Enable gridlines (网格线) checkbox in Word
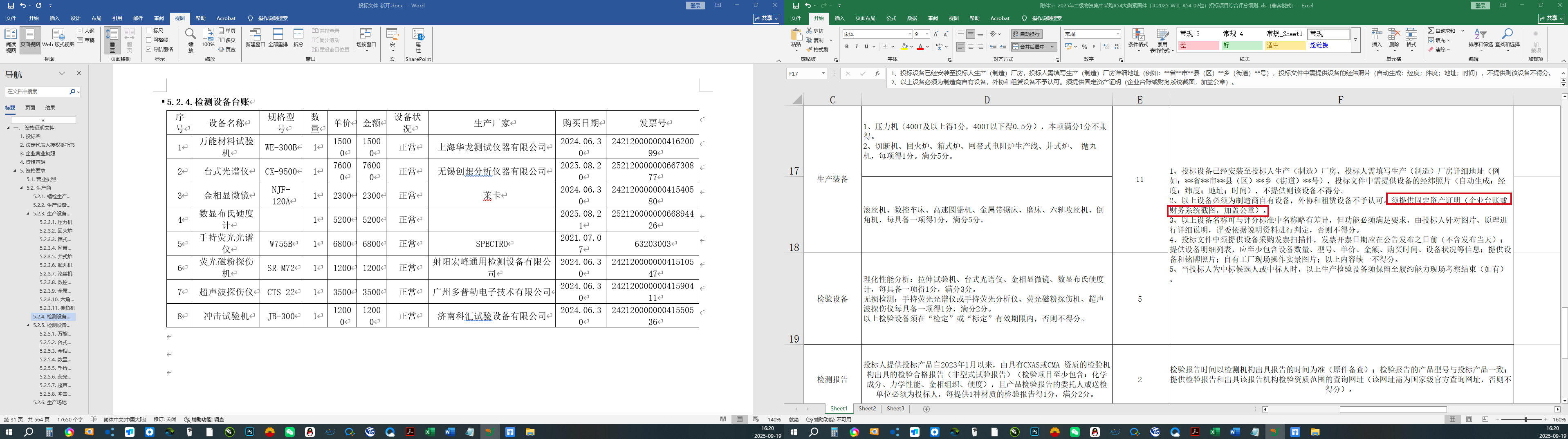 (157, 40)
